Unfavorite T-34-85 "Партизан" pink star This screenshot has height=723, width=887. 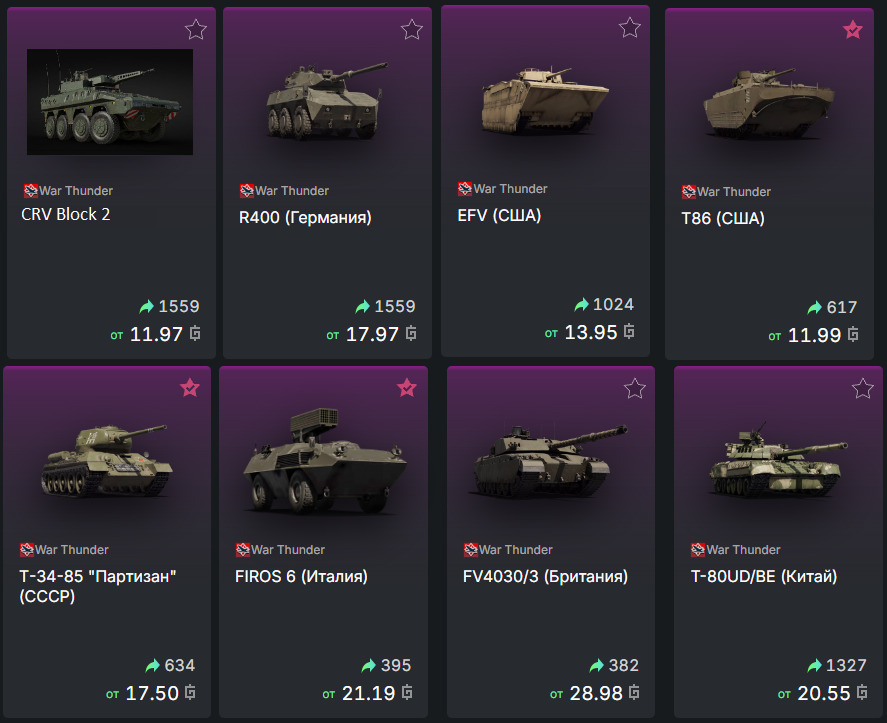tap(190, 388)
